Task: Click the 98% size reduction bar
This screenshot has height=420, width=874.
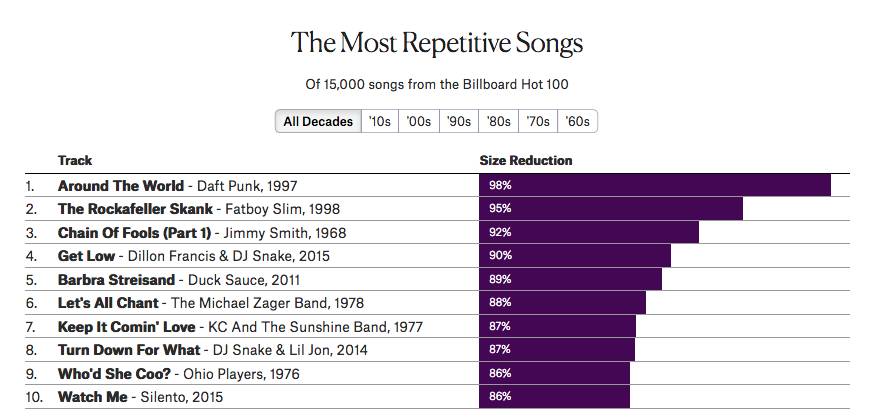Action: pos(655,186)
